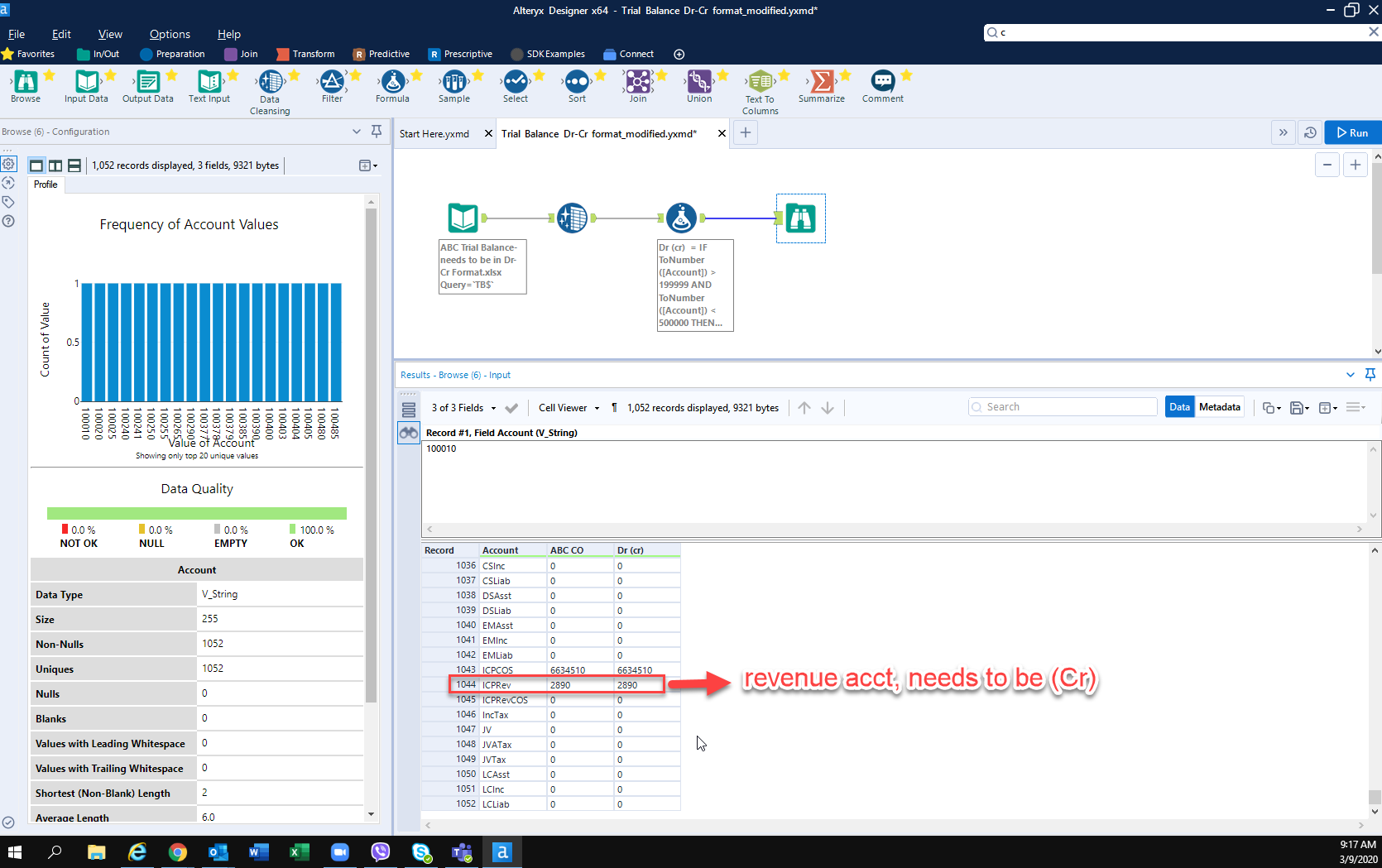The width and height of the screenshot is (1382, 868).
Task: Open the 3 of 3 Fields dropdown
Action: click(x=463, y=408)
